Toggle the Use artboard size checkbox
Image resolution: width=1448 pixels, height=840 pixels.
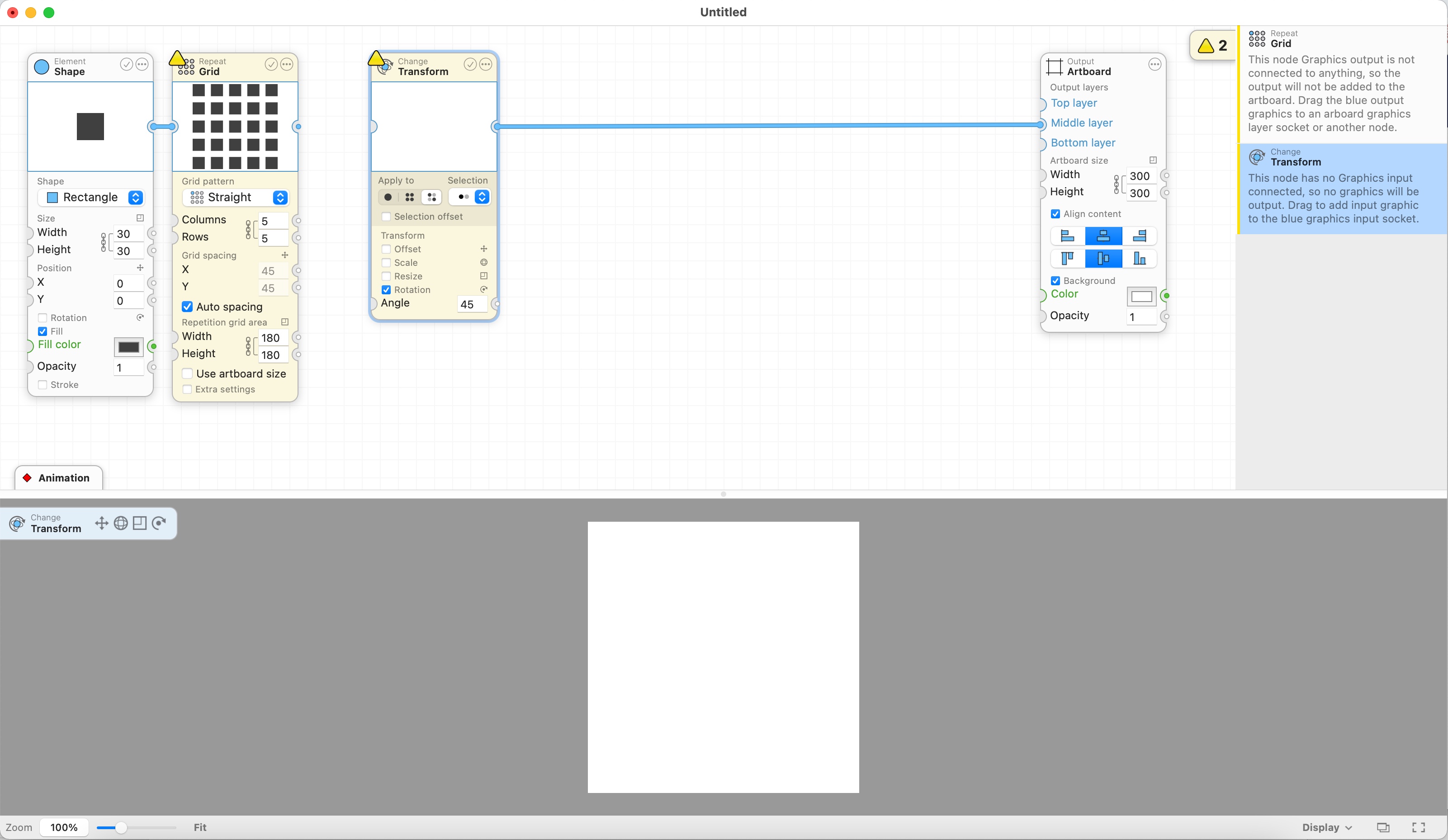coord(188,373)
